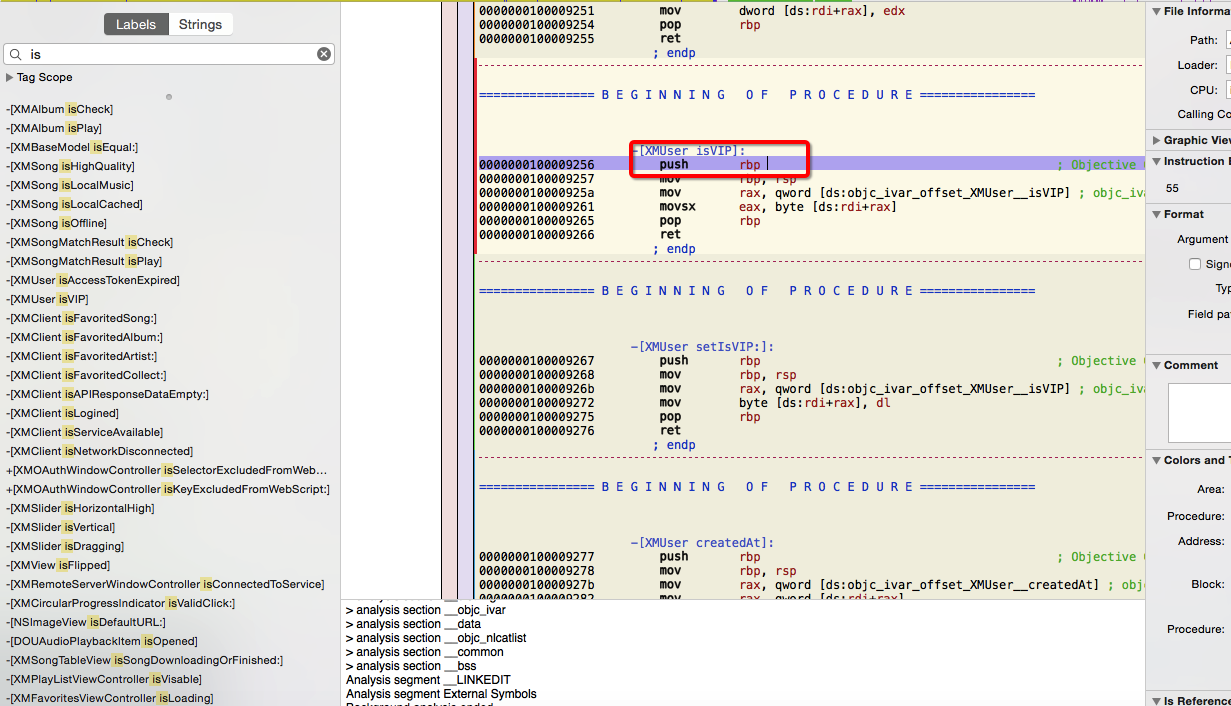
Task: Click log line "analysis section __objc_nlcatlist"
Action: coord(436,638)
